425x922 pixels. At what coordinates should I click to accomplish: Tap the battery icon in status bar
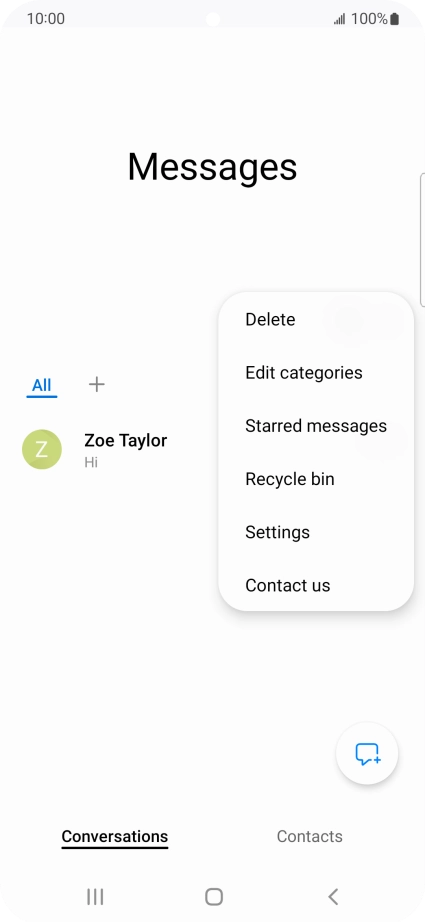click(x=394, y=19)
